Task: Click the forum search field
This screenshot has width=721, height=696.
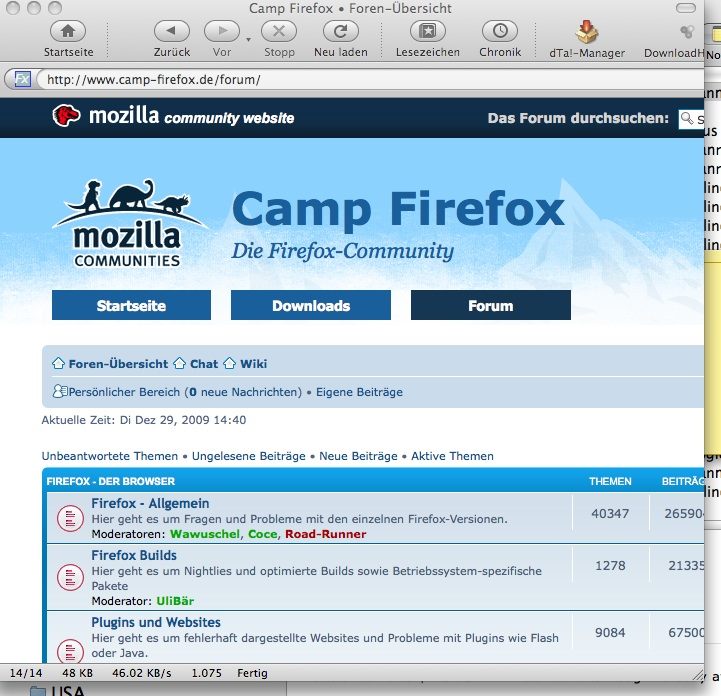Action: point(692,119)
